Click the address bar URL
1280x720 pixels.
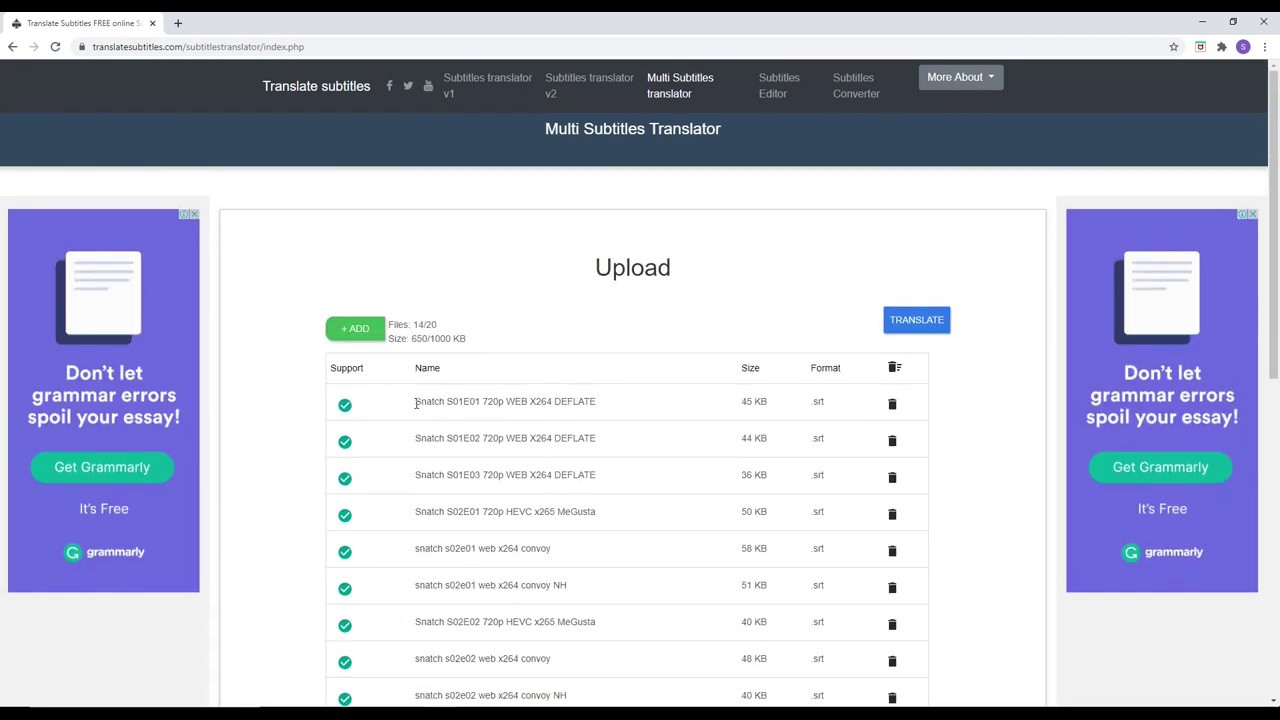198,47
